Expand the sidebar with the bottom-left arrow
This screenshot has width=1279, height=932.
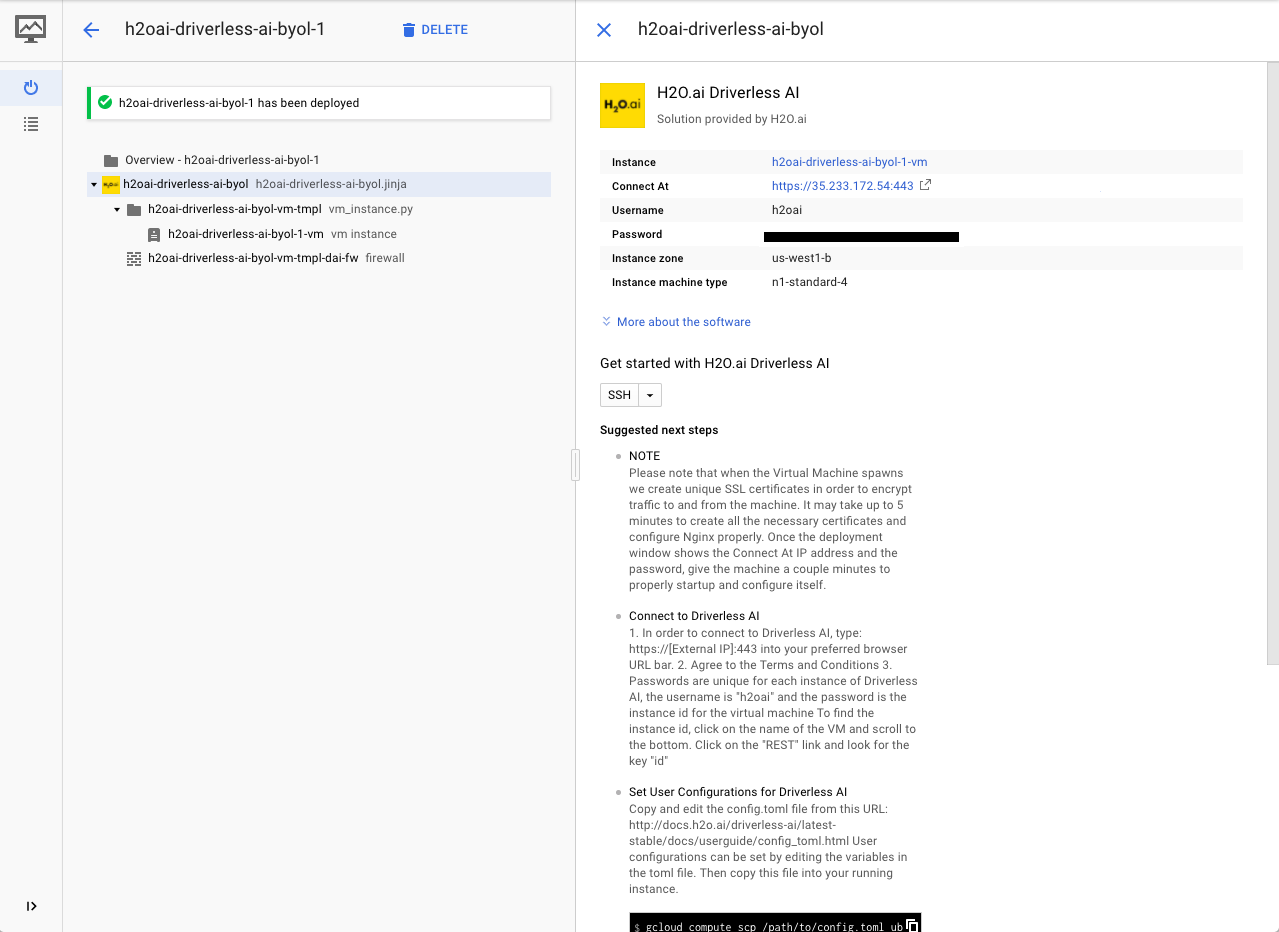coord(30,906)
